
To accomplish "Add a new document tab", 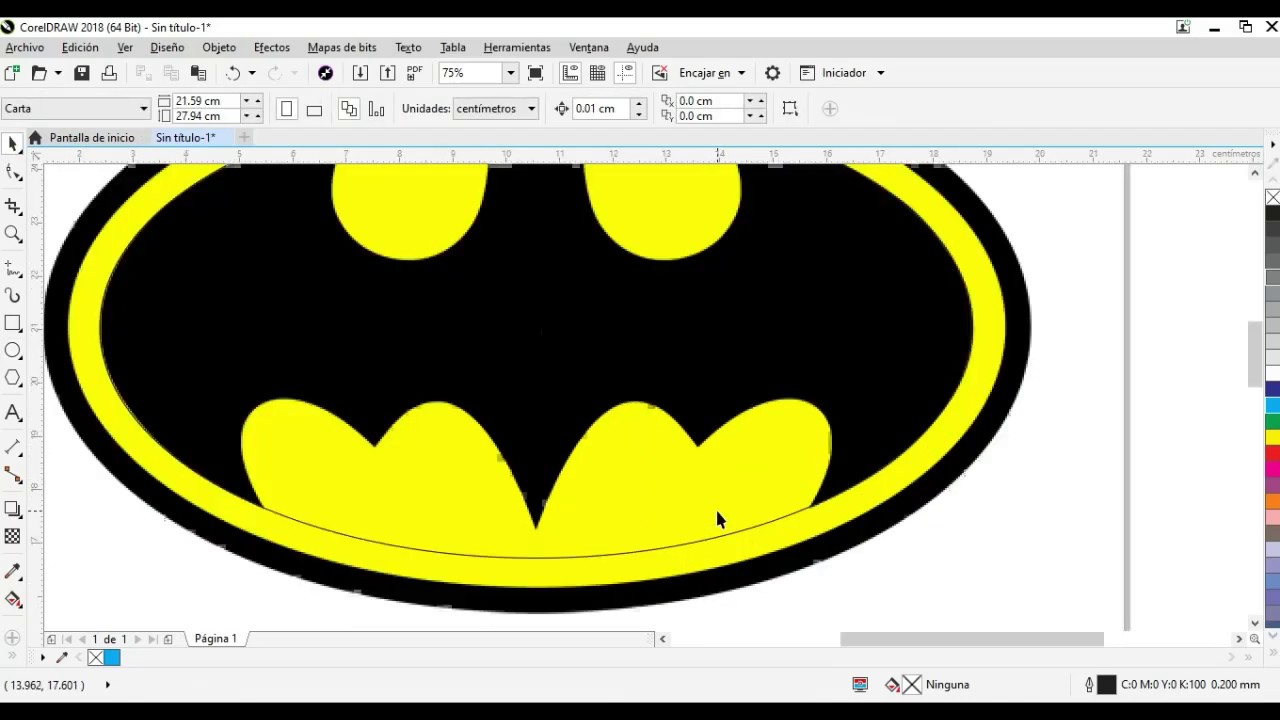I will click(x=243, y=137).
